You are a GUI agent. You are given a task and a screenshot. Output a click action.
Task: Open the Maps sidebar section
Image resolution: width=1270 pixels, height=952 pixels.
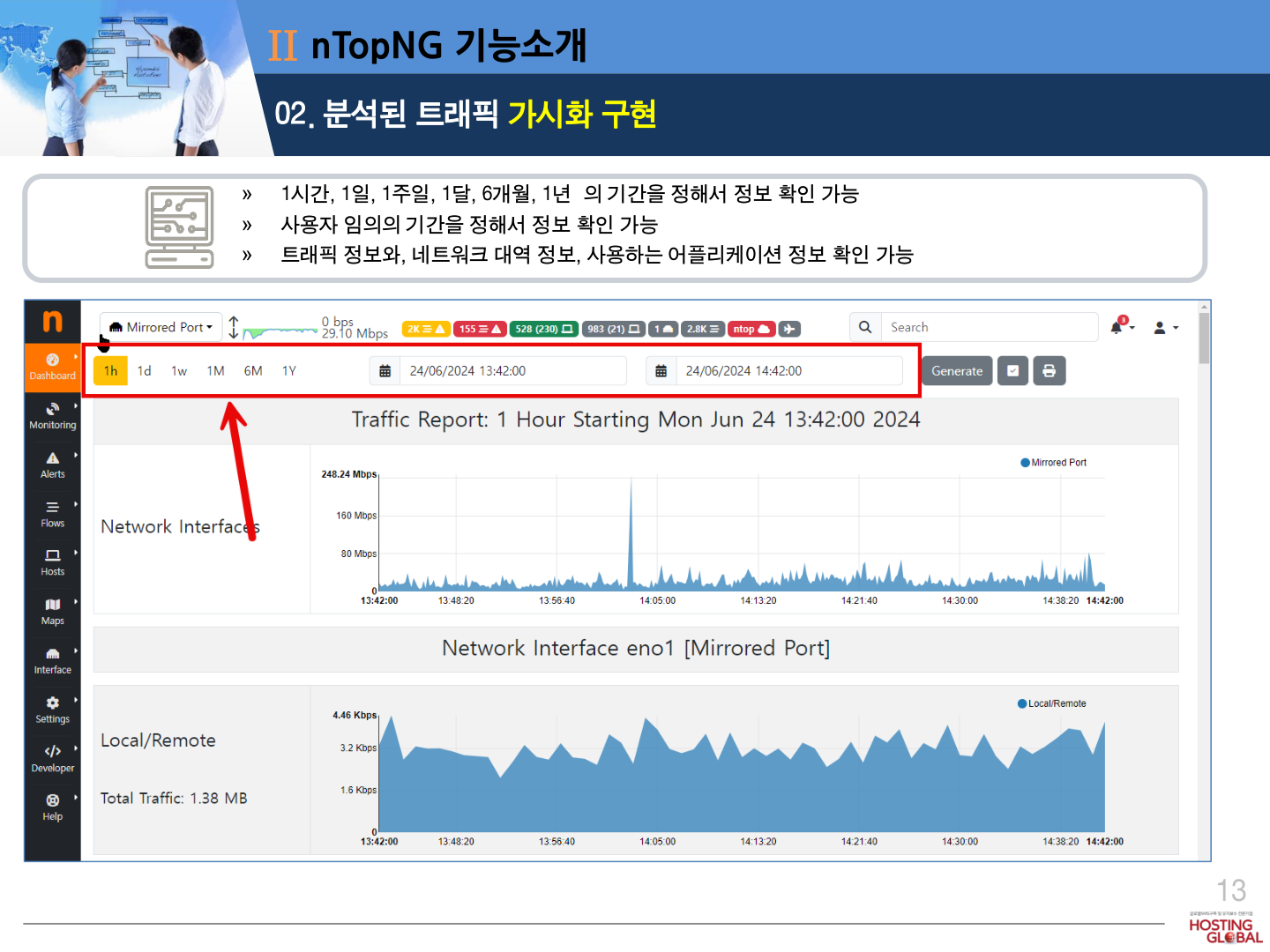point(53,613)
